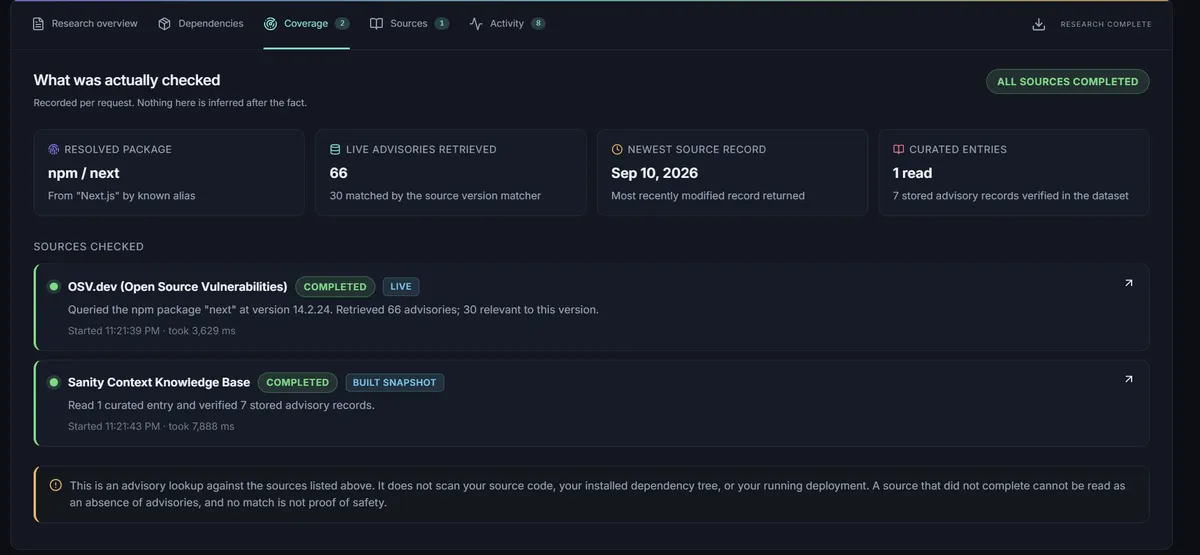Image resolution: width=1200 pixels, height=555 pixels.
Task: Click the warning info icon in the disclaimer
Action: pyautogui.click(x=55, y=485)
